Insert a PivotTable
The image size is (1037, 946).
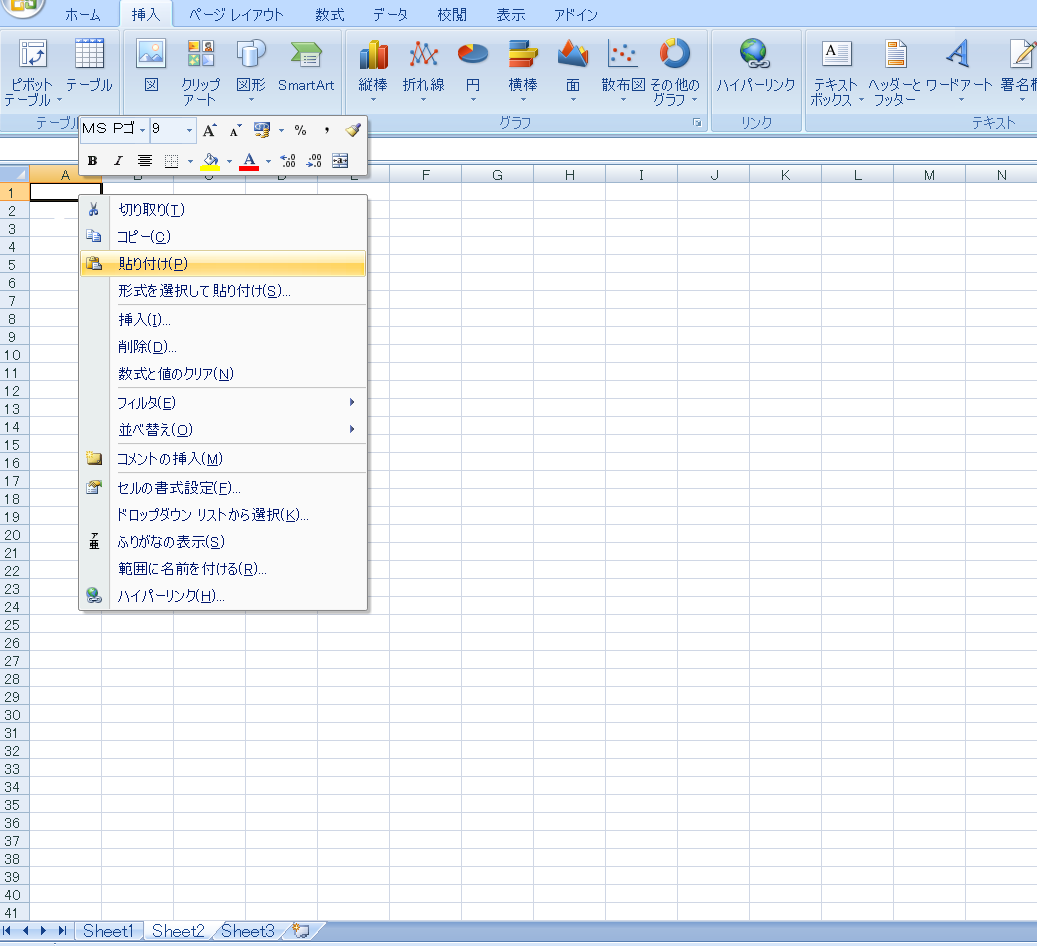click(31, 71)
